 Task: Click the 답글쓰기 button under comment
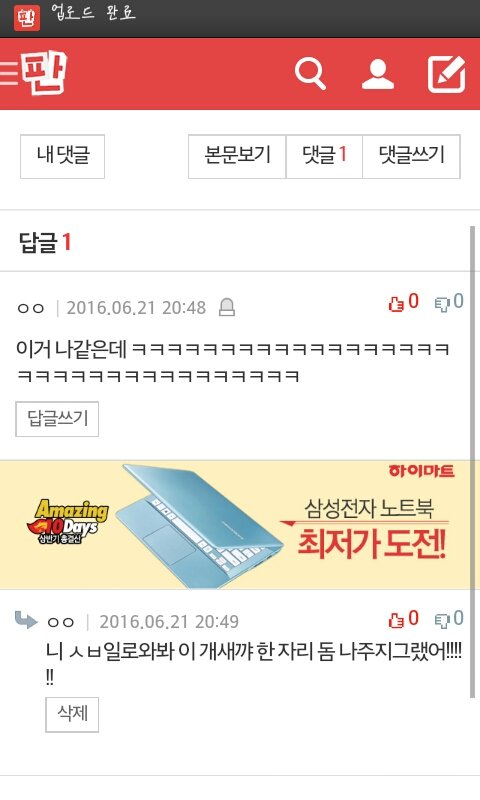click(57, 419)
